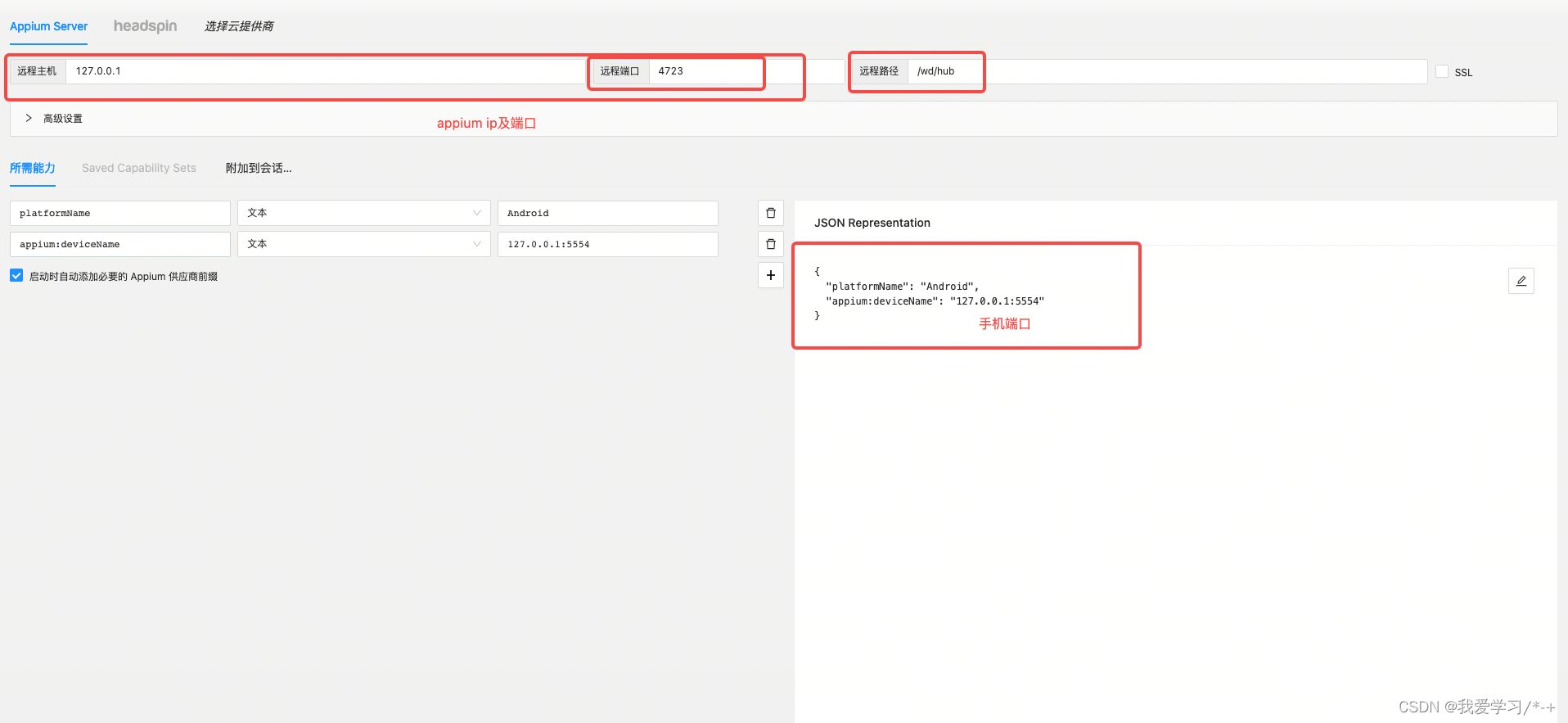Open type dropdown for appium:deviceName row
Image resolution: width=1568 pixels, height=723 pixels.
(x=364, y=244)
